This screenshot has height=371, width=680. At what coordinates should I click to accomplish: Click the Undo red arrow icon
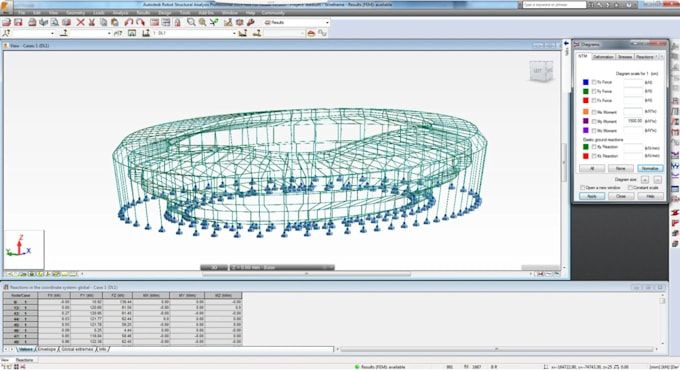(x=129, y=22)
